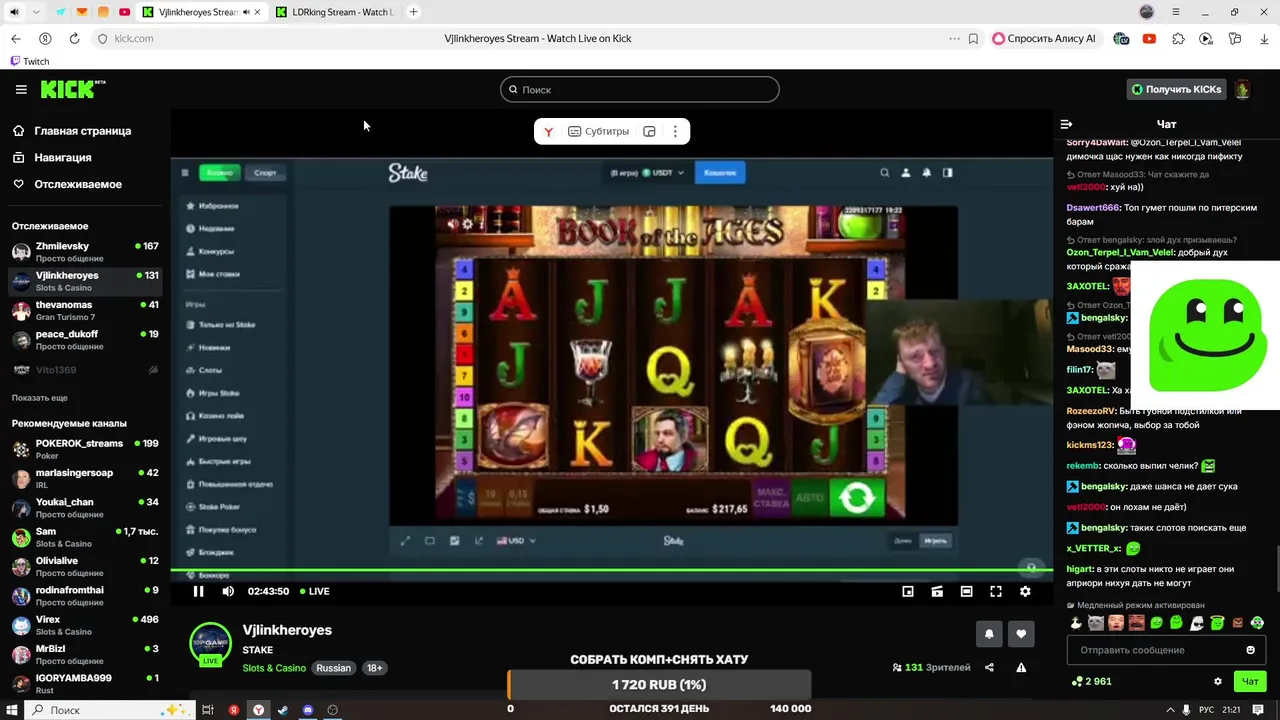Open Virex recommended channel

coord(85,625)
